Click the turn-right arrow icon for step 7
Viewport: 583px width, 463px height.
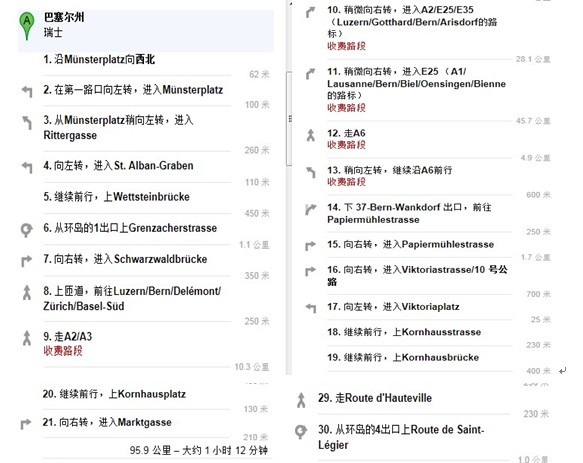[27, 261]
